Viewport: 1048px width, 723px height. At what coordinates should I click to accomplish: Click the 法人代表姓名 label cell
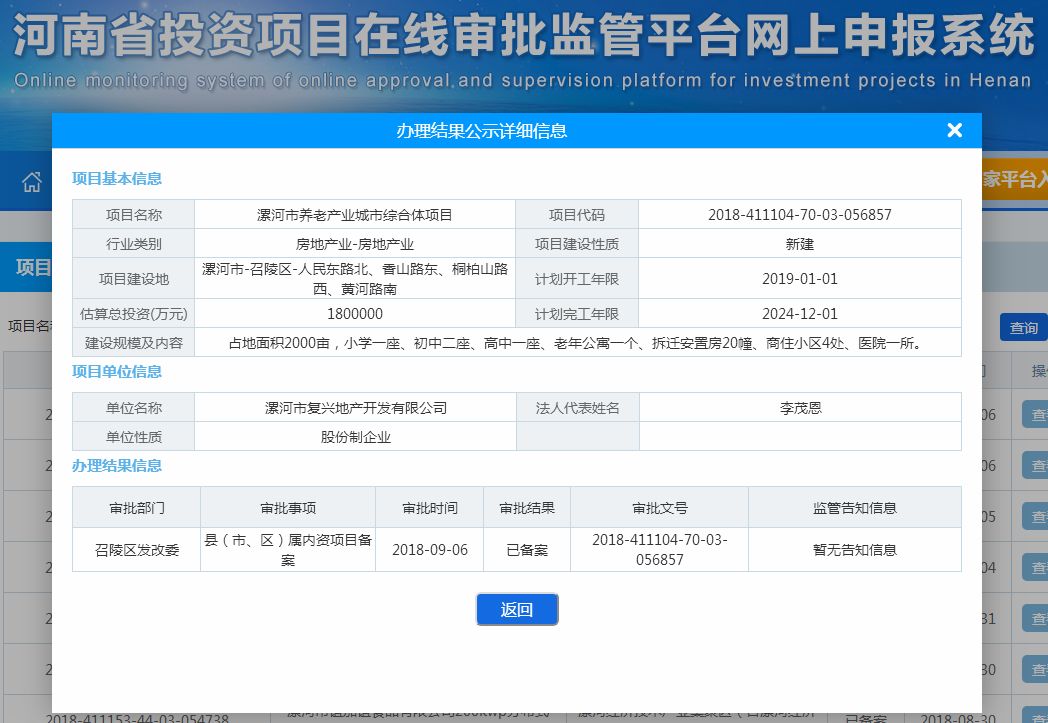[x=577, y=408]
